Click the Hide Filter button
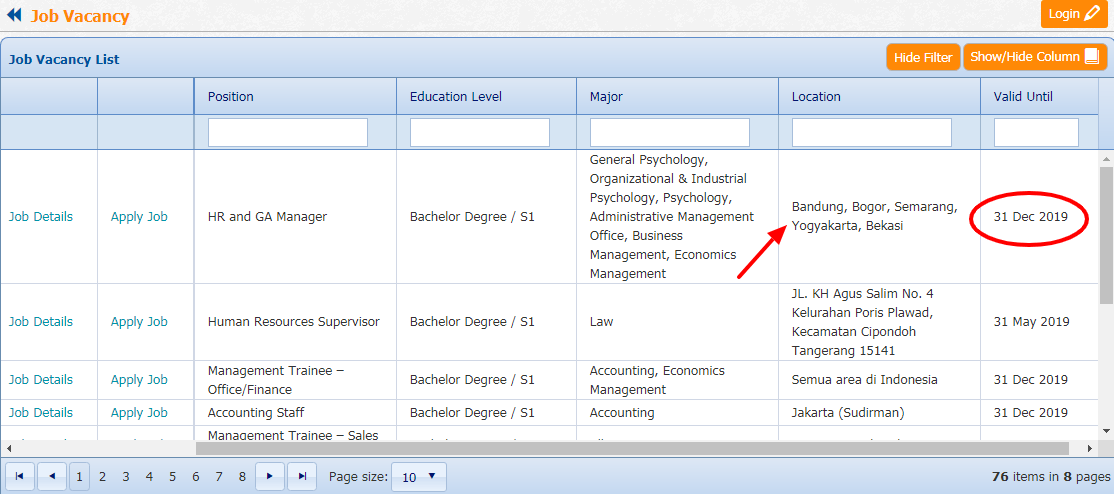 coord(922,57)
